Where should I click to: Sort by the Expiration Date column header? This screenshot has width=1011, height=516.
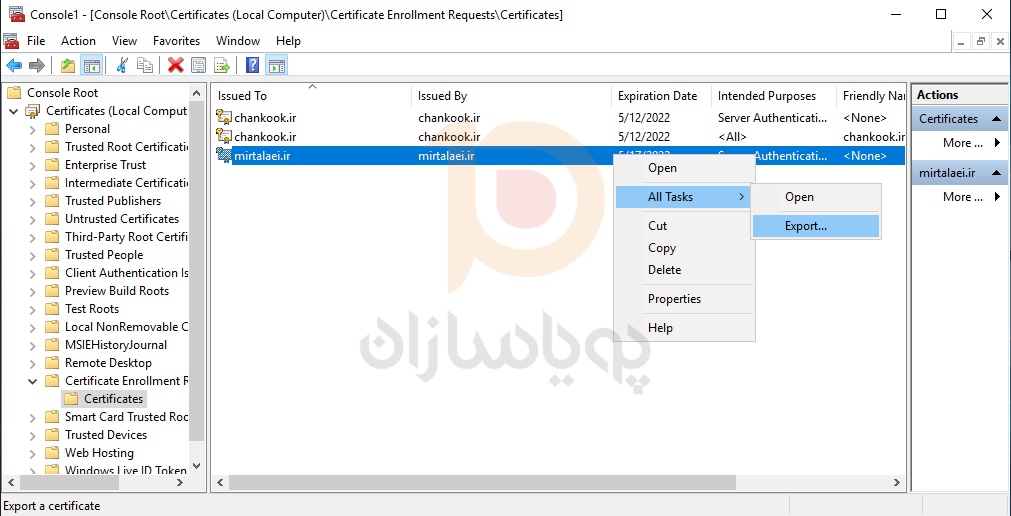[x=657, y=96]
